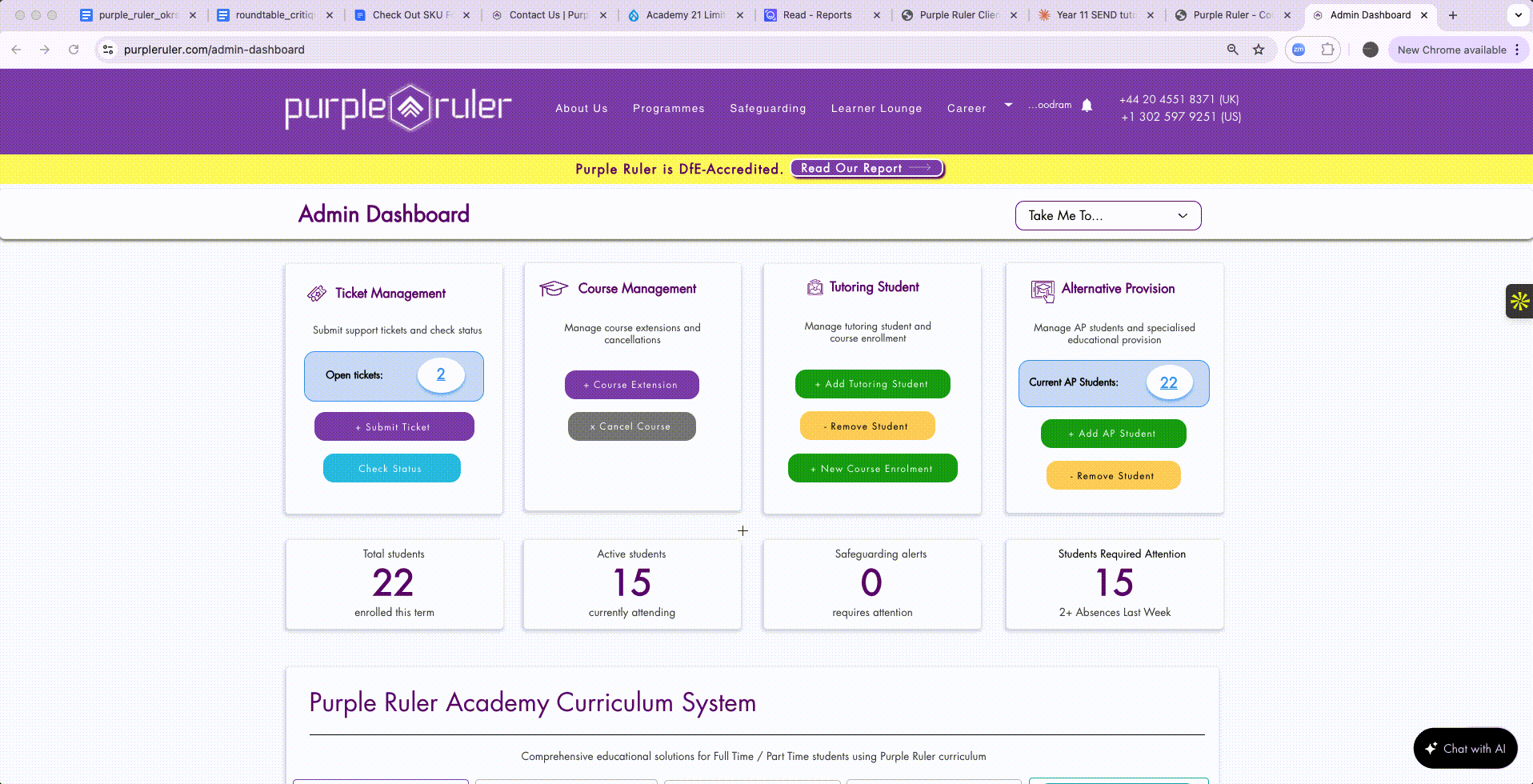The height and width of the screenshot is (784, 1533).
Task: Click the Total students stat card
Action: [394, 584]
